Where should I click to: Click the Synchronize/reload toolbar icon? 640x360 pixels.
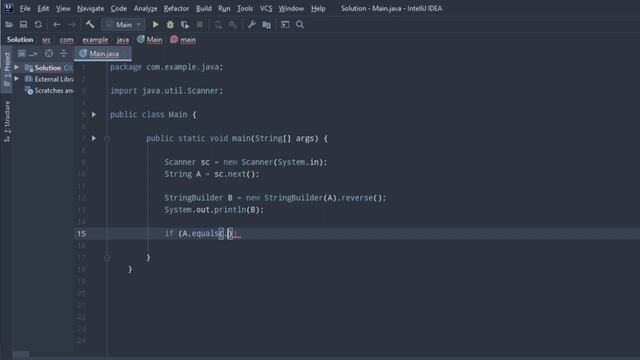[x=38, y=25]
